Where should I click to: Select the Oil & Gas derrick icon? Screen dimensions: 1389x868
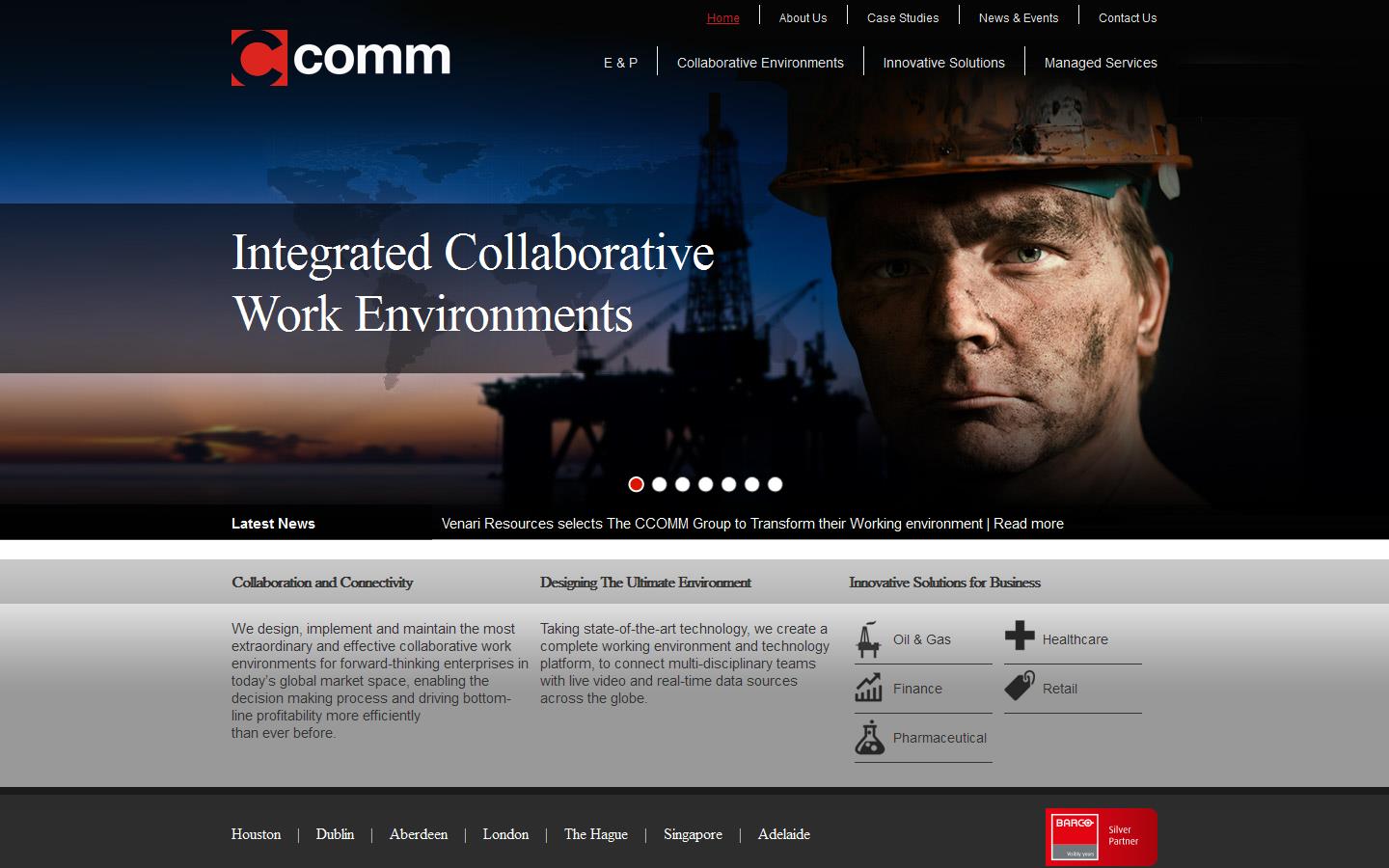868,638
